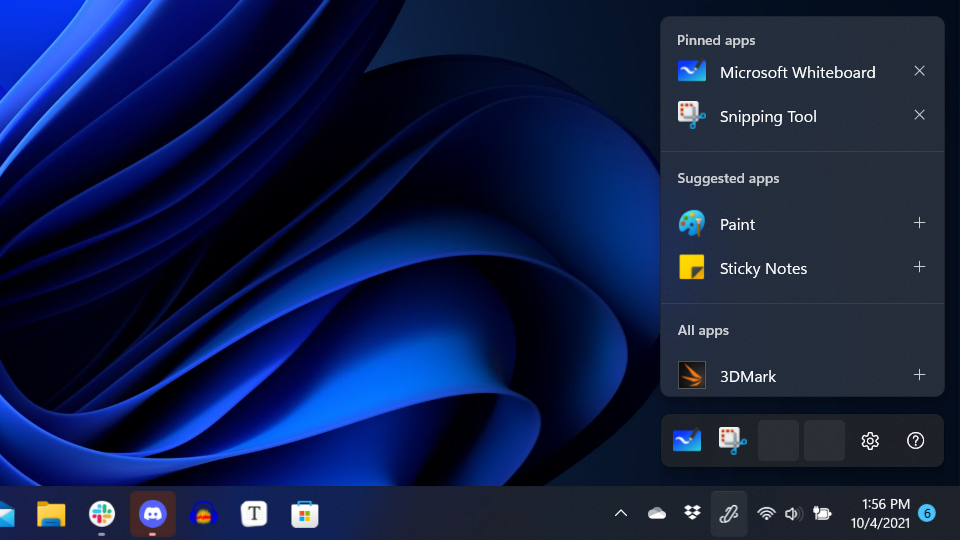Open OneDrive cloud icon in the tray
The width and height of the screenshot is (960, 540).
click(x=656, y=513)
